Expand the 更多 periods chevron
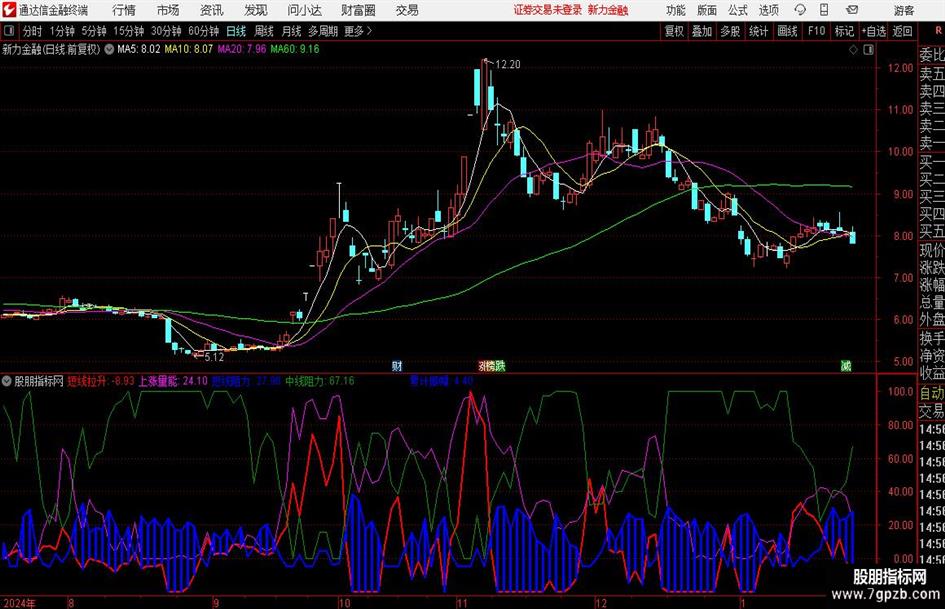This screenshot has width=945, height=609. point(359,31)
